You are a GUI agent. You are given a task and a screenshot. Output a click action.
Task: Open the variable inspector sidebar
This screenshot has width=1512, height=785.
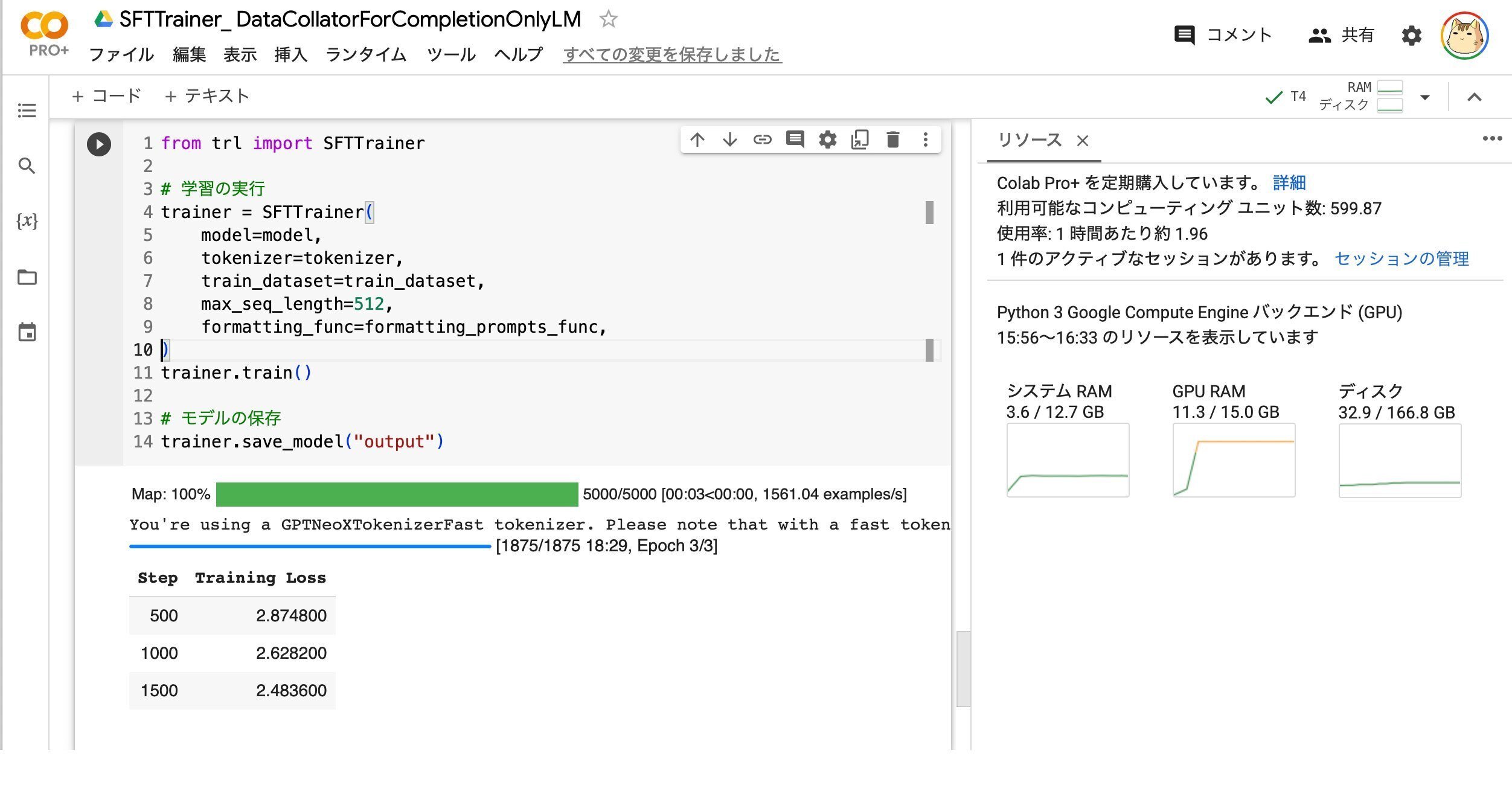(x=27, y=222)
